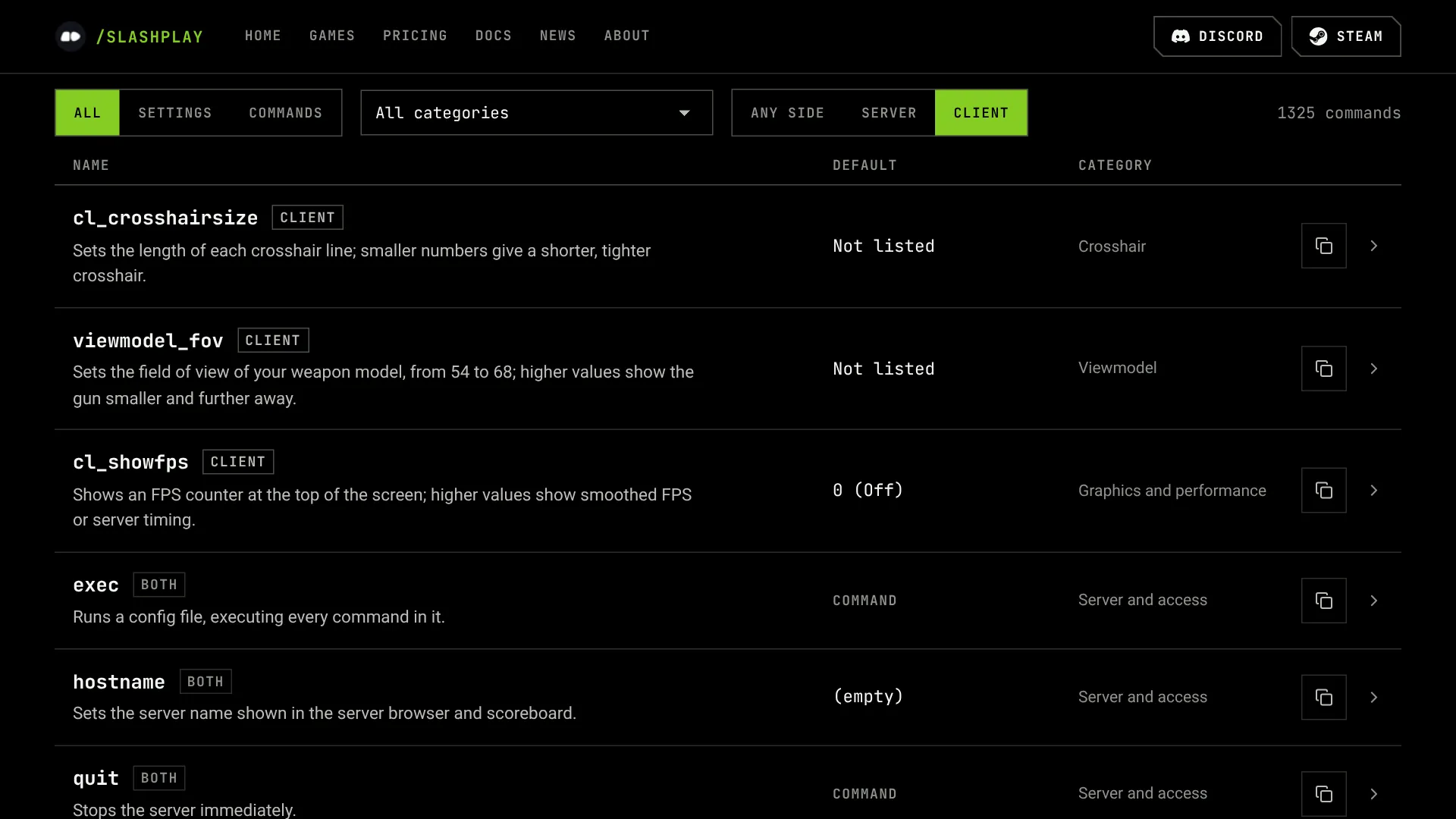Copy the viewmodel_fov command
Image resolution: width=1456 pixels, height=819 pixels.
click(1323, 369)
